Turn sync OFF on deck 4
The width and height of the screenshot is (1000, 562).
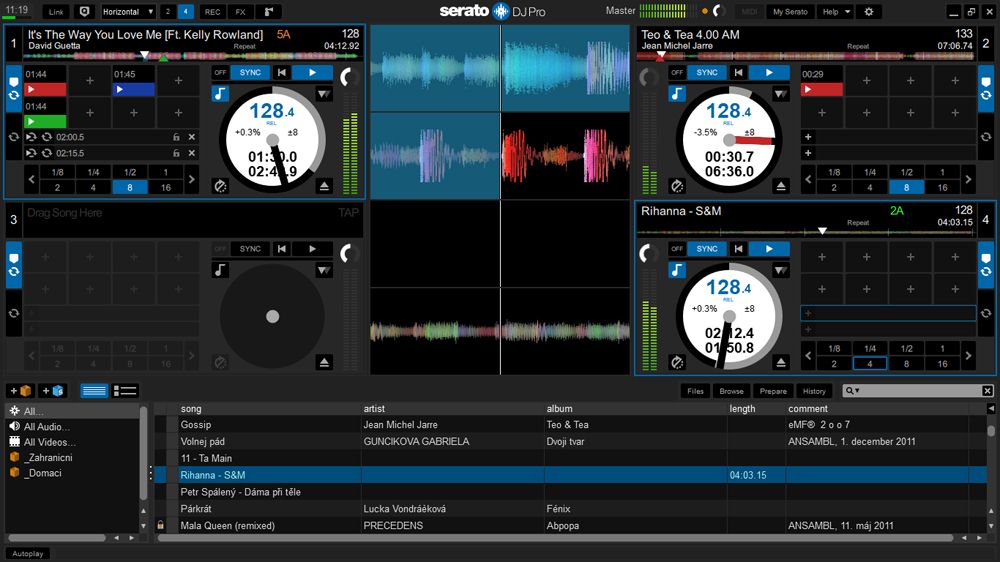point(677,249)
